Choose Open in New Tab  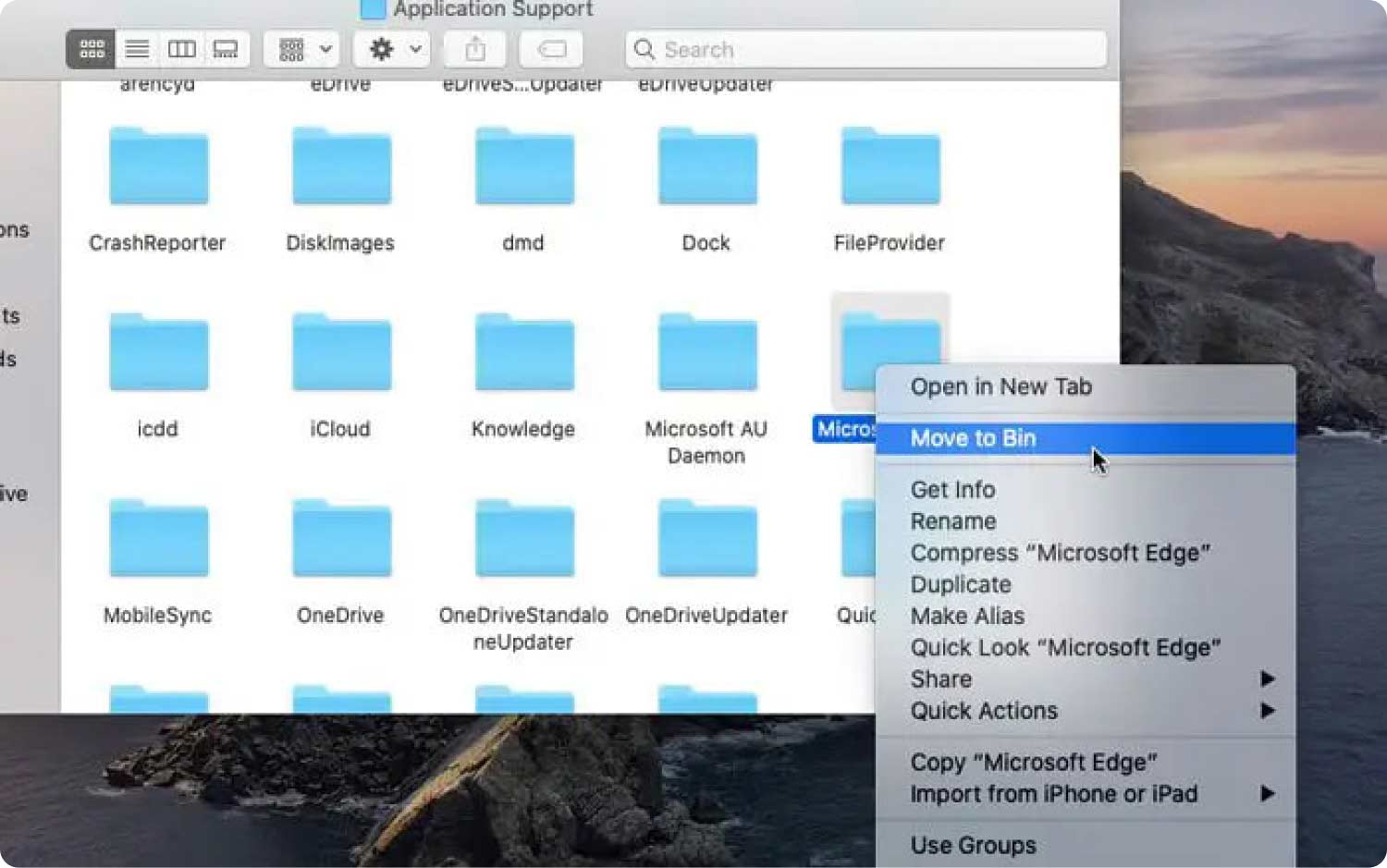coord(1086,387)
